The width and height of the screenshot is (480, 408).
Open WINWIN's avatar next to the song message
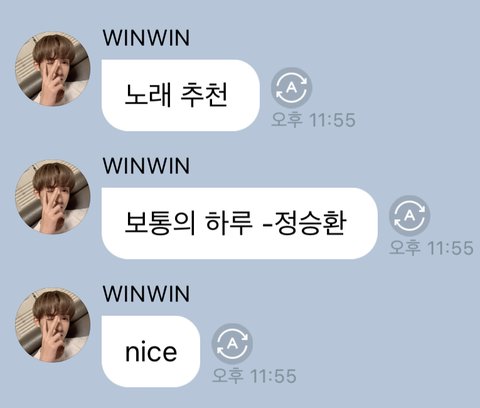[x=53, y=197]
